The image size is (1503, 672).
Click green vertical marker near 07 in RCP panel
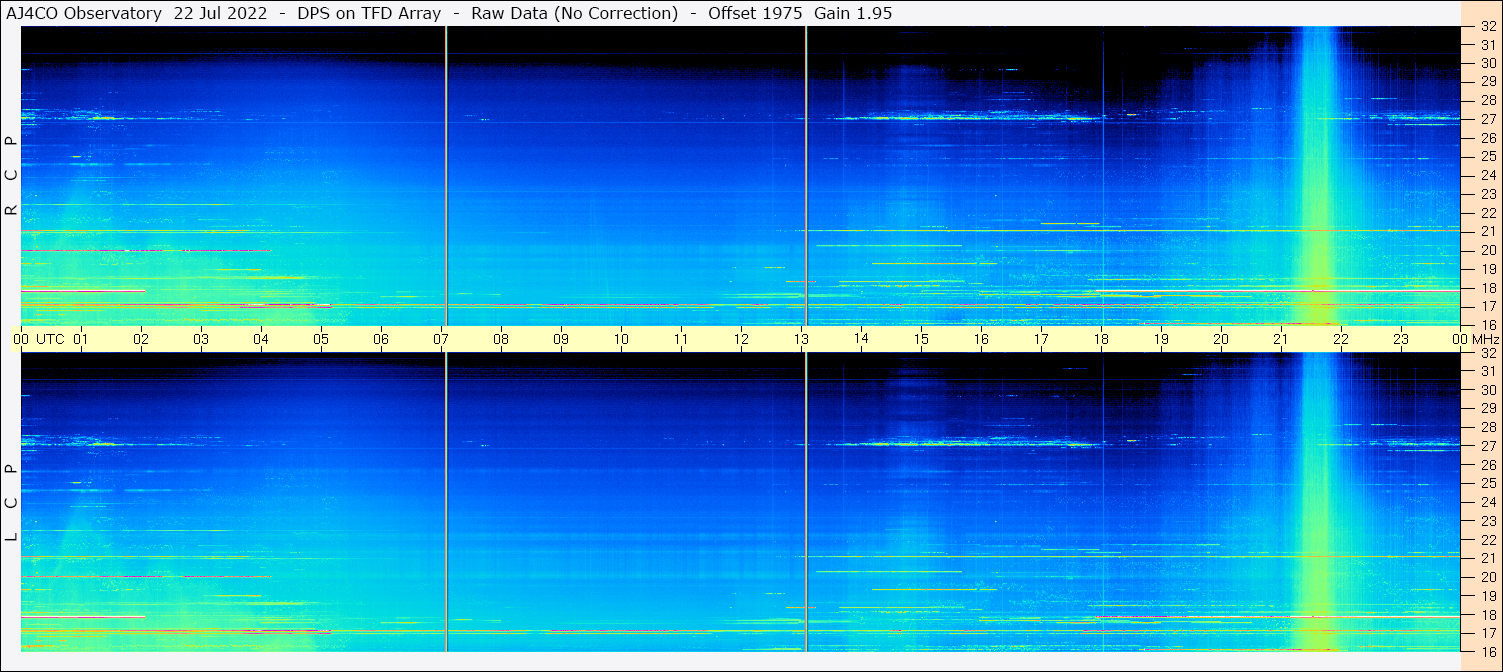[446, 176]
